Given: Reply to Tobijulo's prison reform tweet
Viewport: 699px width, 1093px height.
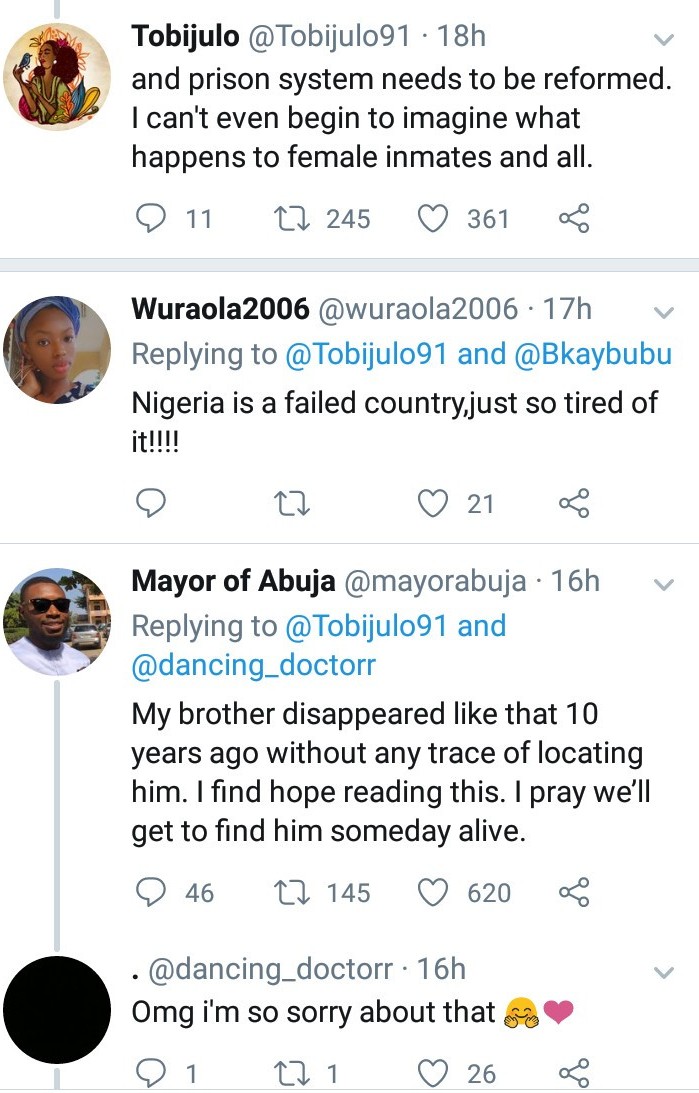Looking at the screenshot, I should pyautogui.click(x=150, y=218).
